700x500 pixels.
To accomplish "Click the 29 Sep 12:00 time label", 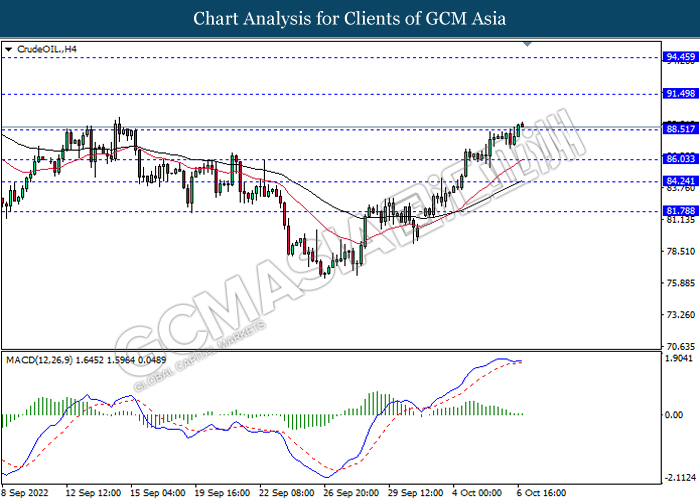I will pyautogui.click(x=416, y=493).
